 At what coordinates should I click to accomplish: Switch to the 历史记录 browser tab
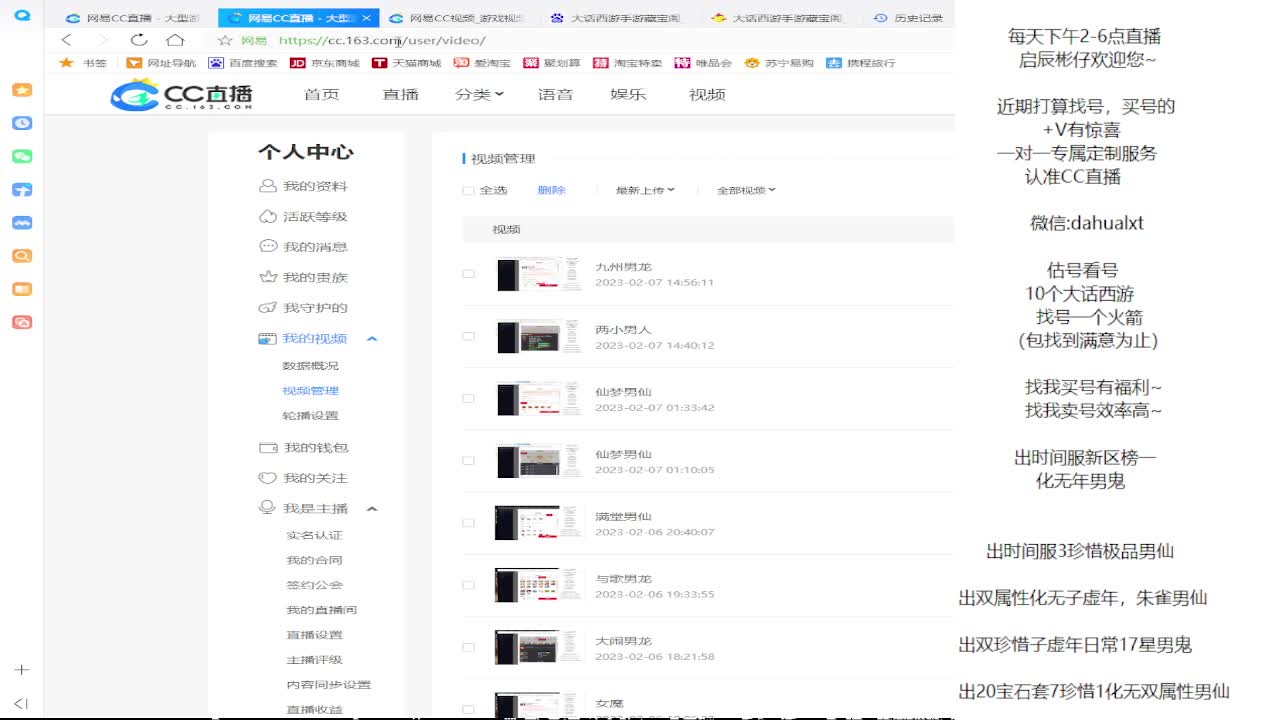(x=908, y=18)
